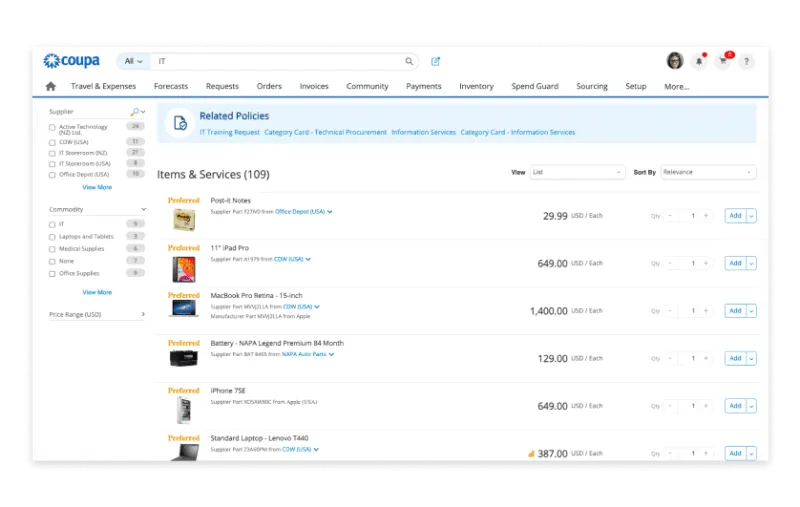Screen dimensions: 800x507
Task: Open the Inventory menu
Action: (476, 86)
